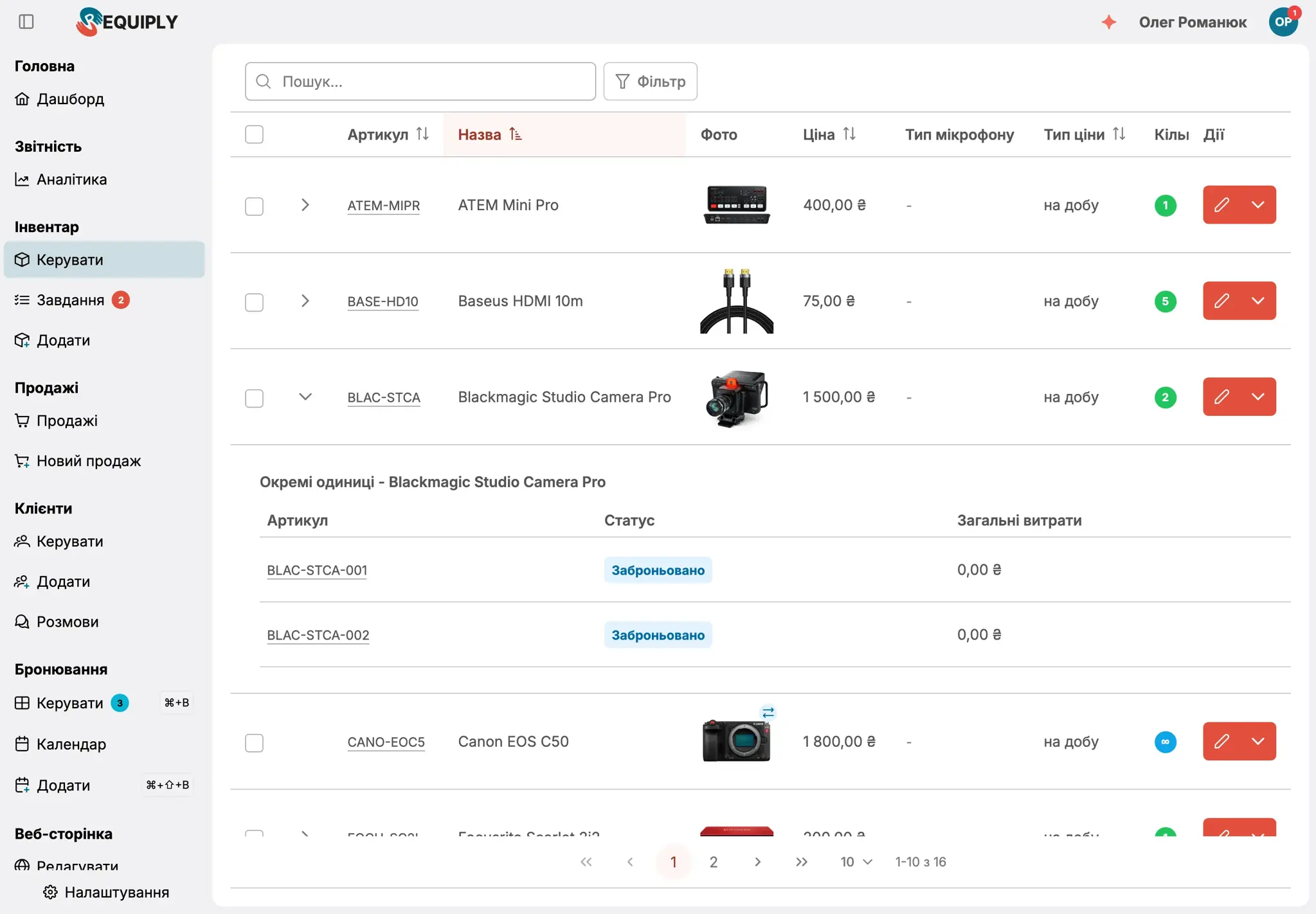Click the Пошук search field
Screen dimensions: 1316x914
[420, 82]
